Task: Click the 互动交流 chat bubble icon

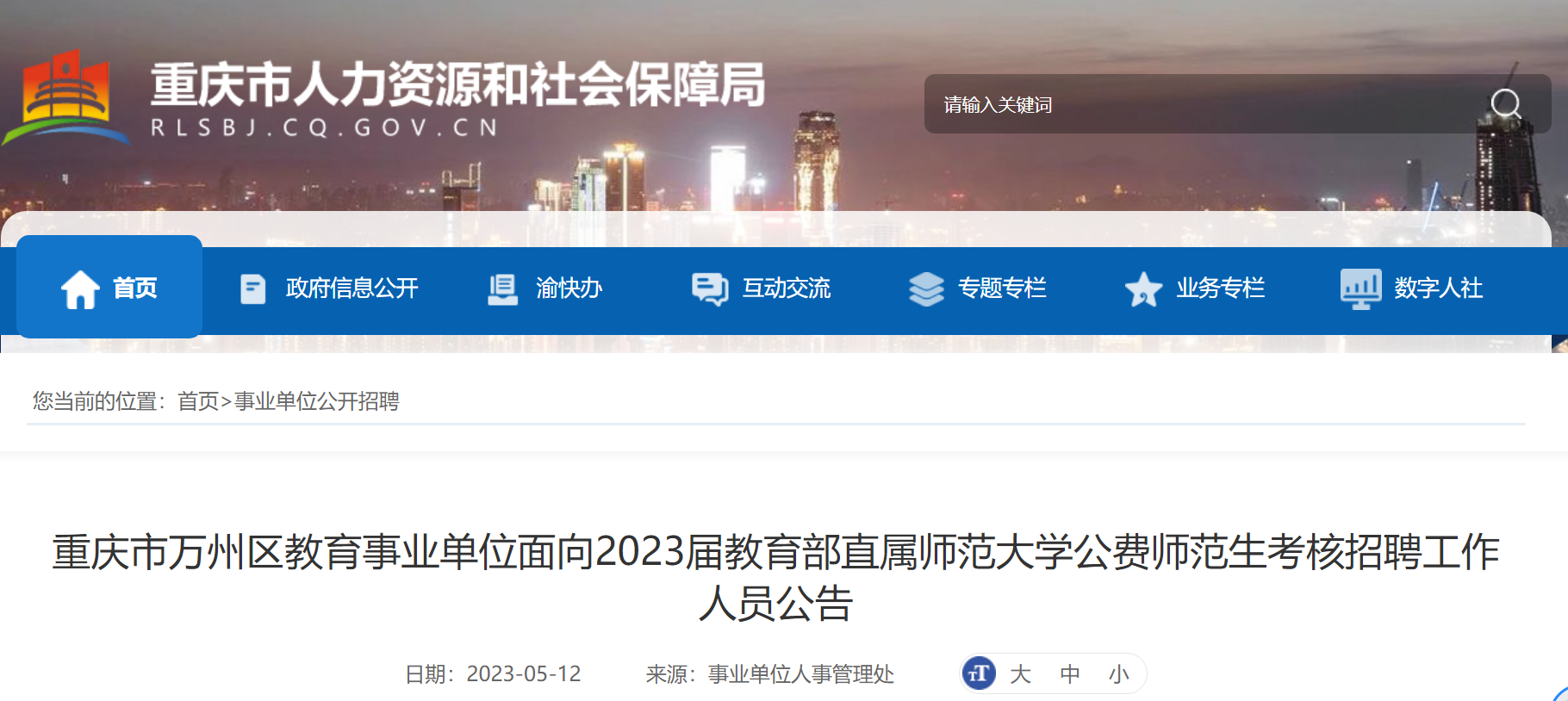Action: click(710, 288)
